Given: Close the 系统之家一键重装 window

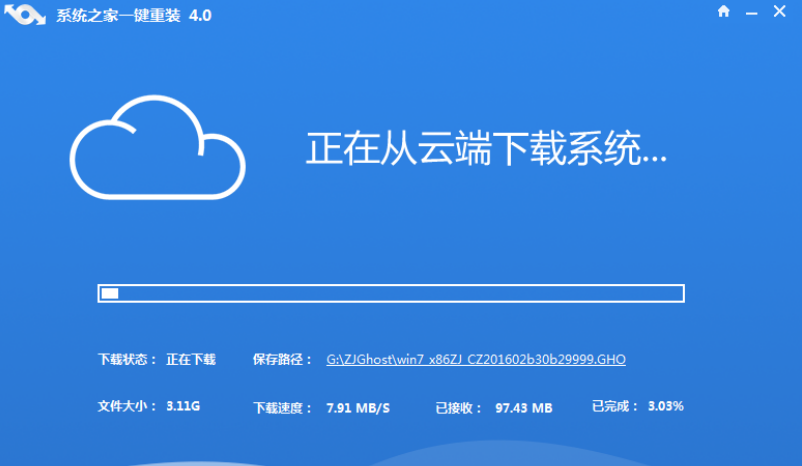Looking at the screenshot, I should point(779,11).
